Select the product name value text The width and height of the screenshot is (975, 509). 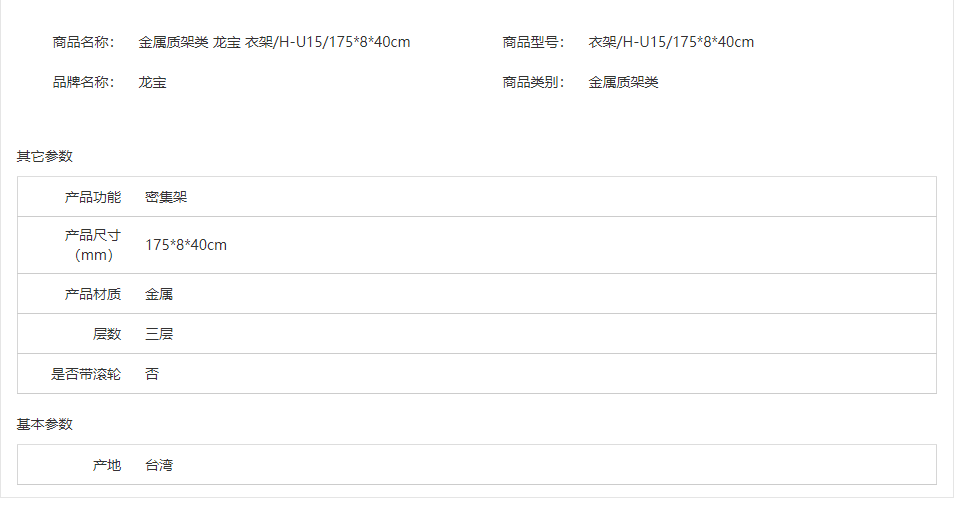(x=274, y=42)
